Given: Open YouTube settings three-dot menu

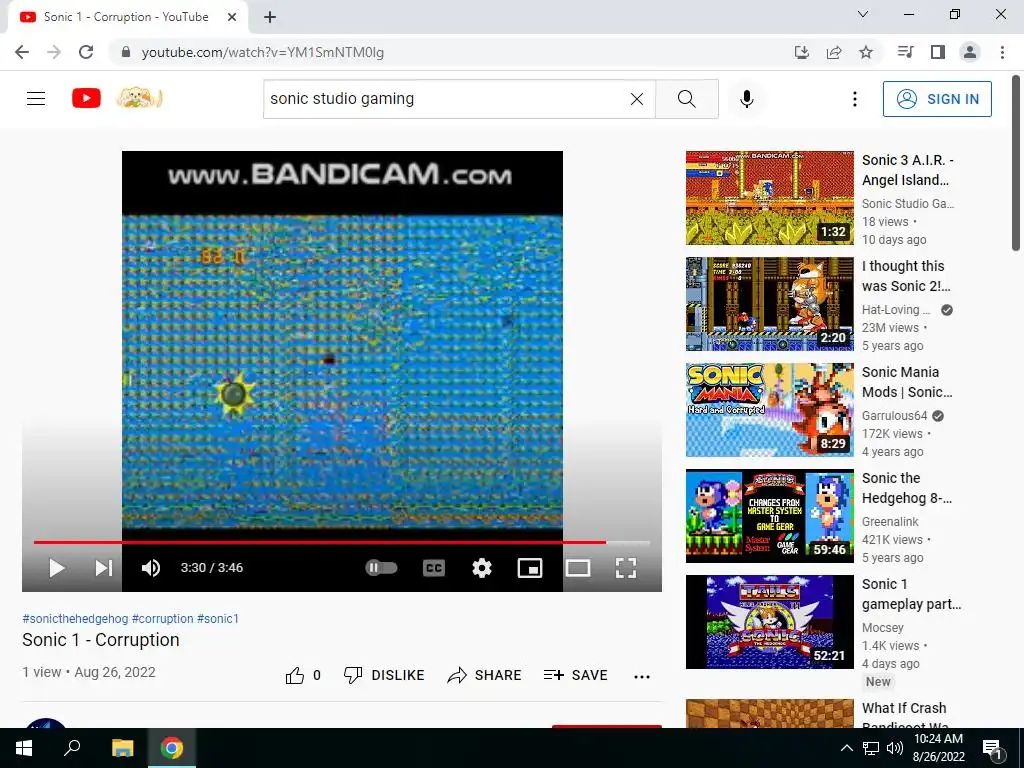Looking at the screenshot, I should 855,99.
